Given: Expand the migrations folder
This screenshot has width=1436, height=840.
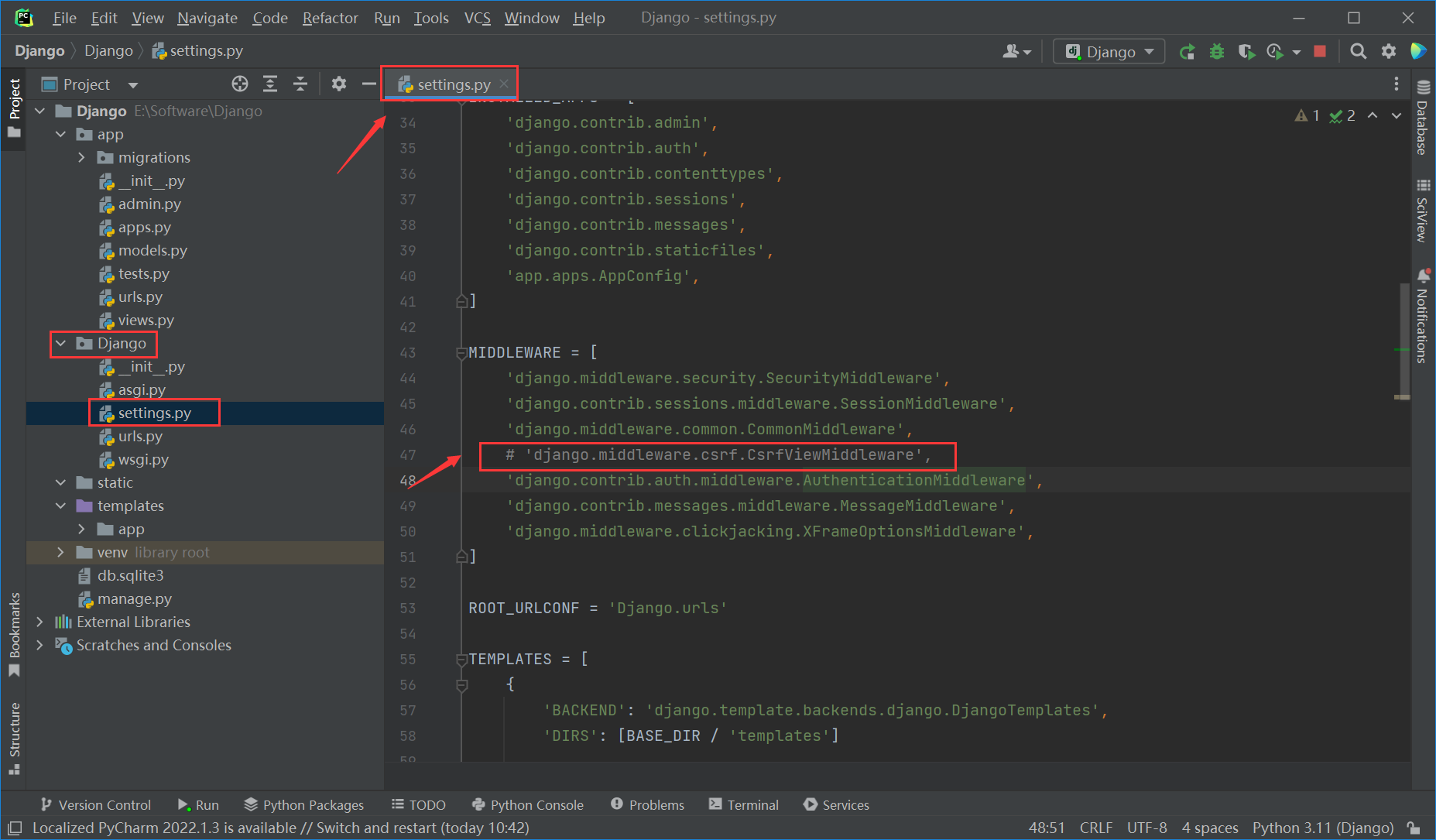Looking at the screenshot, I should tap(81, 157).
